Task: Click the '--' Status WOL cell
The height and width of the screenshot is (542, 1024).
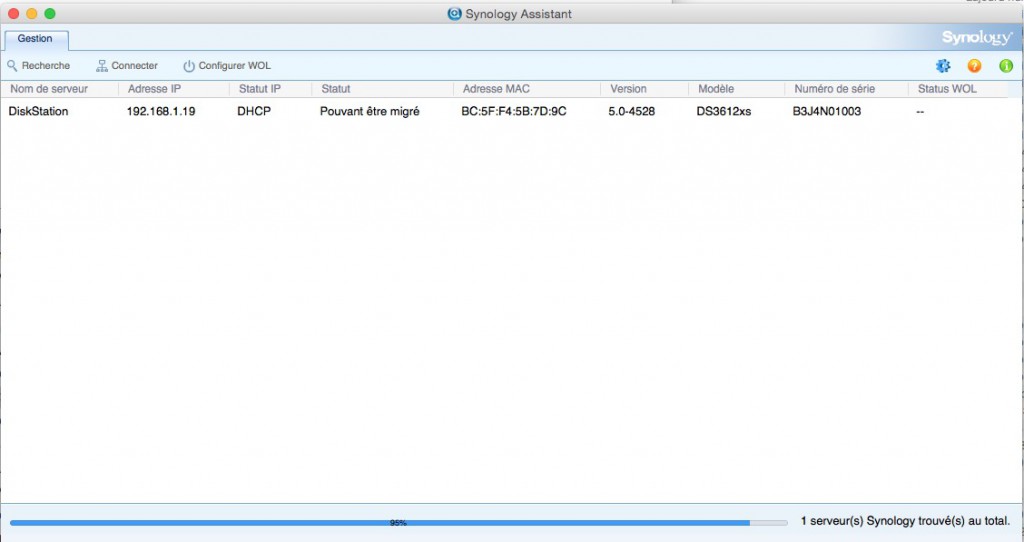Action: coord(920,112)
